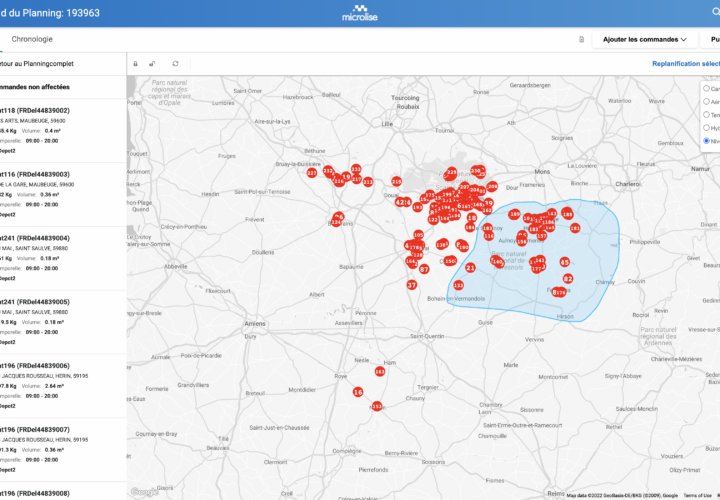Click the Google logo on map
Screen dimensions: 720x500
click(145, 492)
